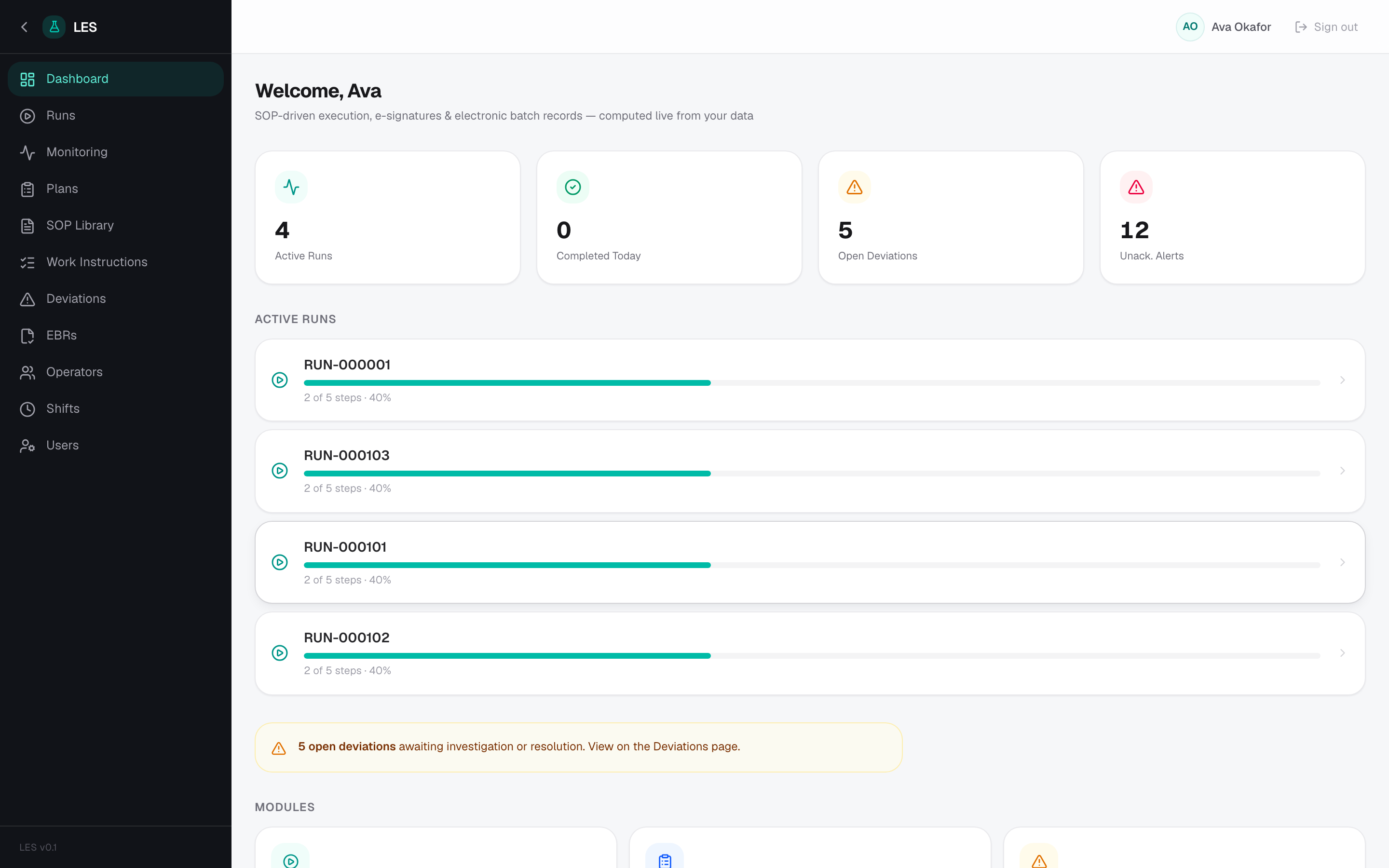Open RUN-000102 via its chevron
Screen dimensions: 1389x868
[x=1343, y=653]
